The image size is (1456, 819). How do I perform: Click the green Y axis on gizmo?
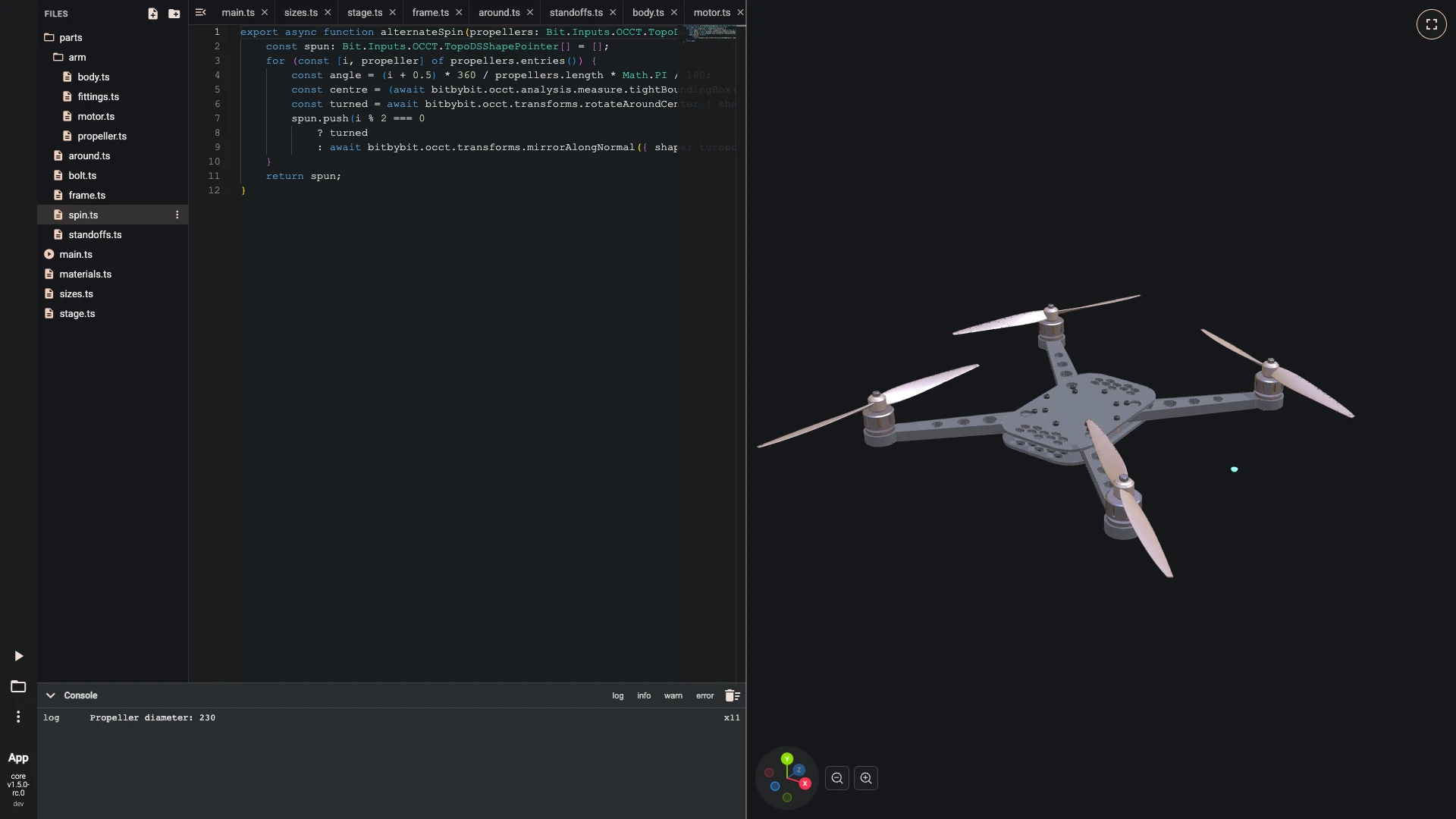click(x=787, y=758)
